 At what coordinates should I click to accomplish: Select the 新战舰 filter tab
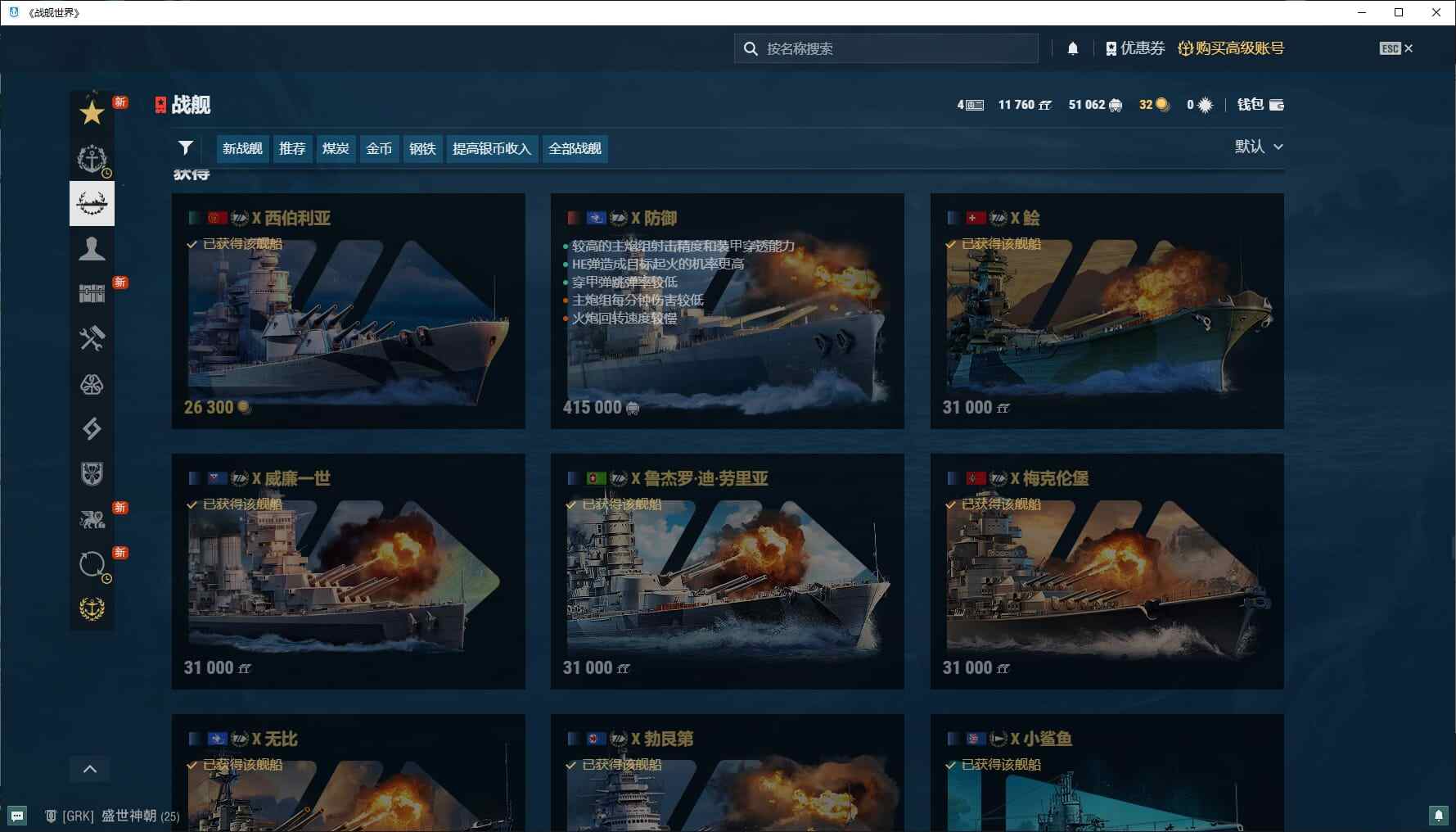click(x=242, y=148)
